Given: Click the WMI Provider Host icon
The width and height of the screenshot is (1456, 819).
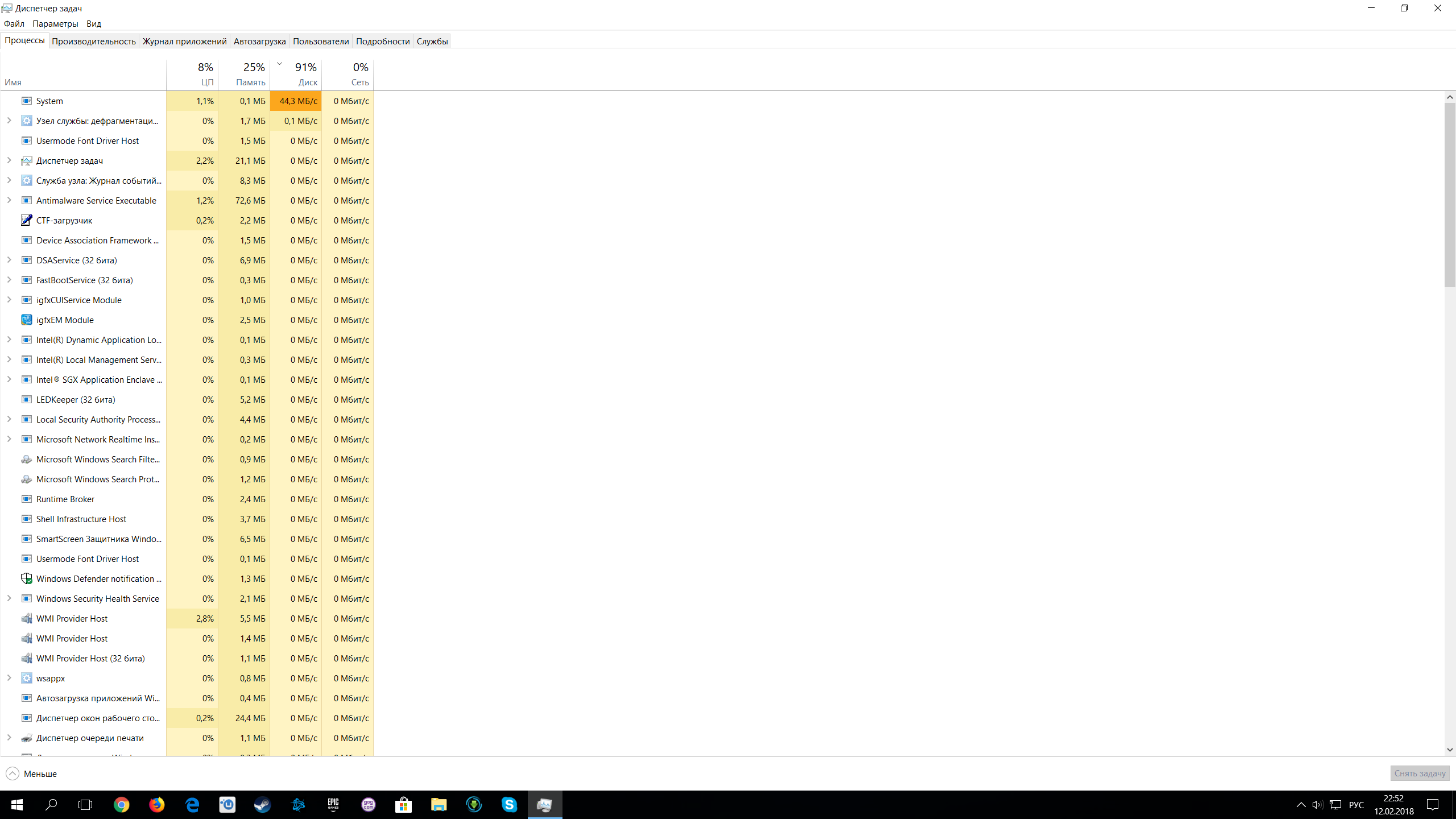Looking at the screenshot, I should tap(26, 618).
